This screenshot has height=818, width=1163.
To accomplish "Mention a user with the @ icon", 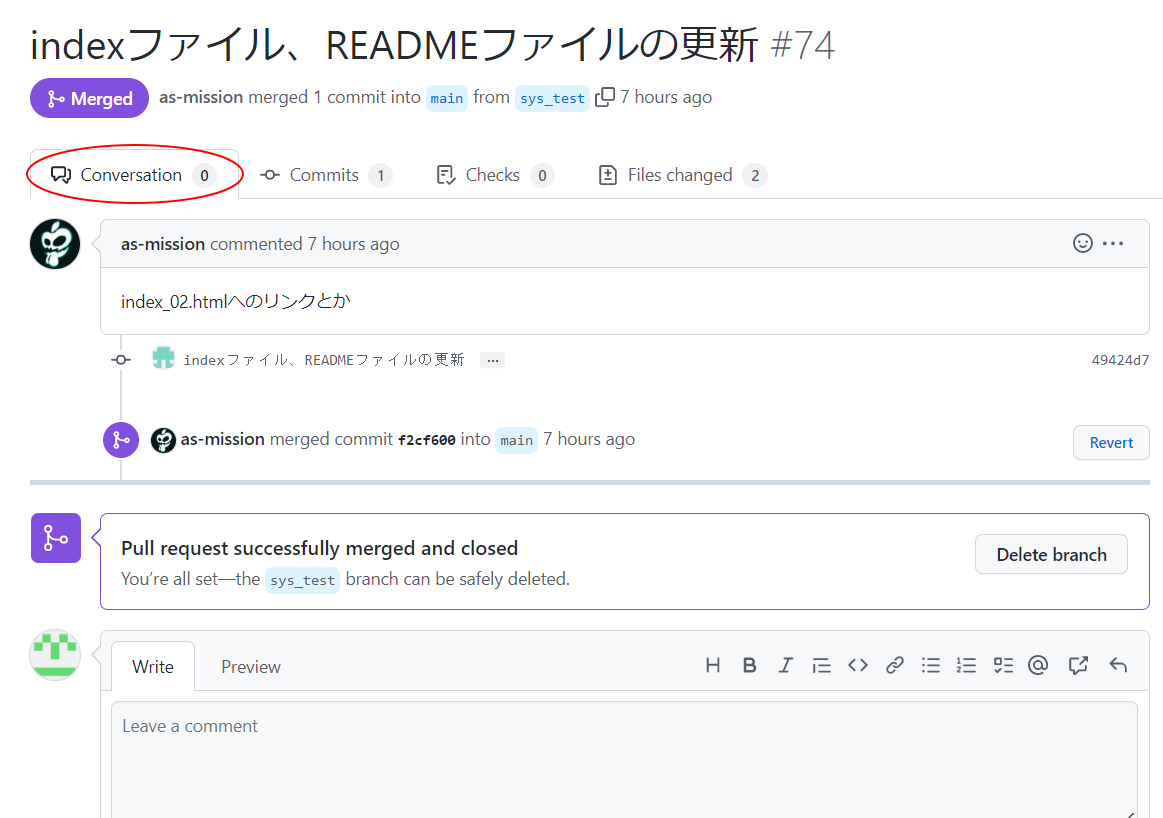I will [x=1038, y=666].
